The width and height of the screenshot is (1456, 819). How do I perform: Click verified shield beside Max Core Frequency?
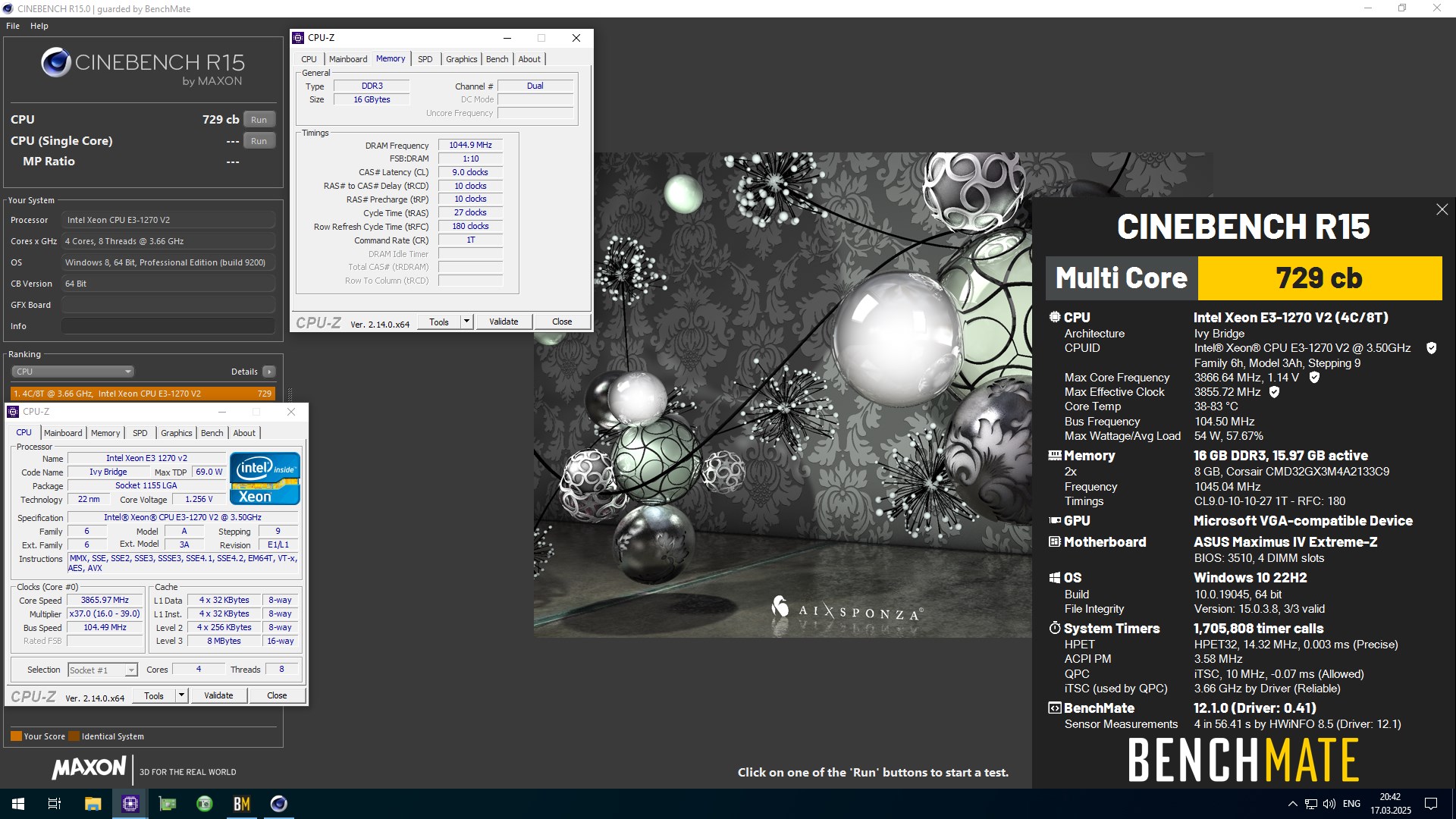tap(1314, 378)
